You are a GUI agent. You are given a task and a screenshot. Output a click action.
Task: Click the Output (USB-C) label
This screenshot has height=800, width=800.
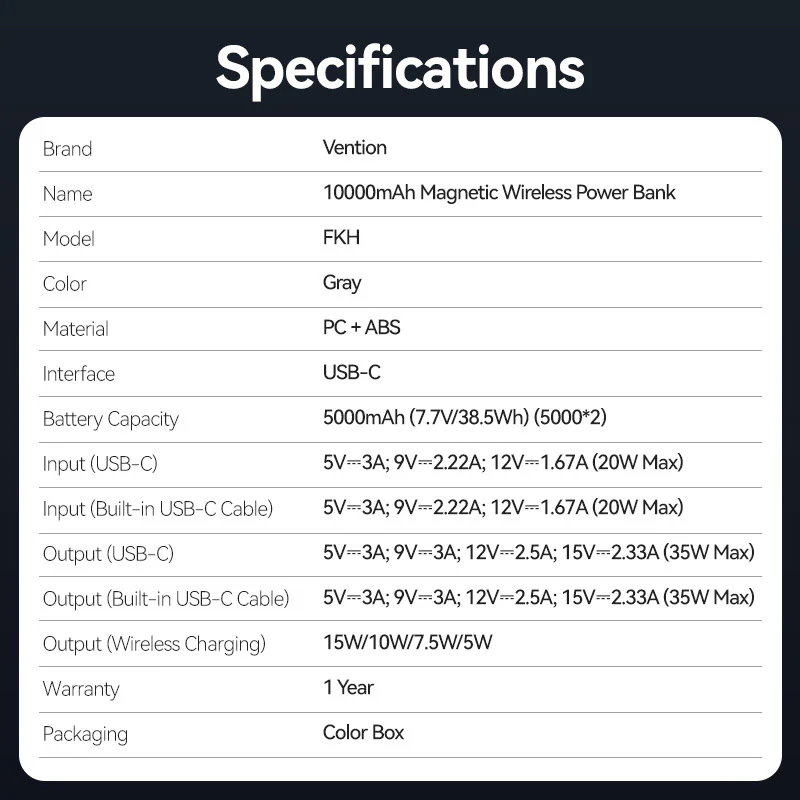106,554
